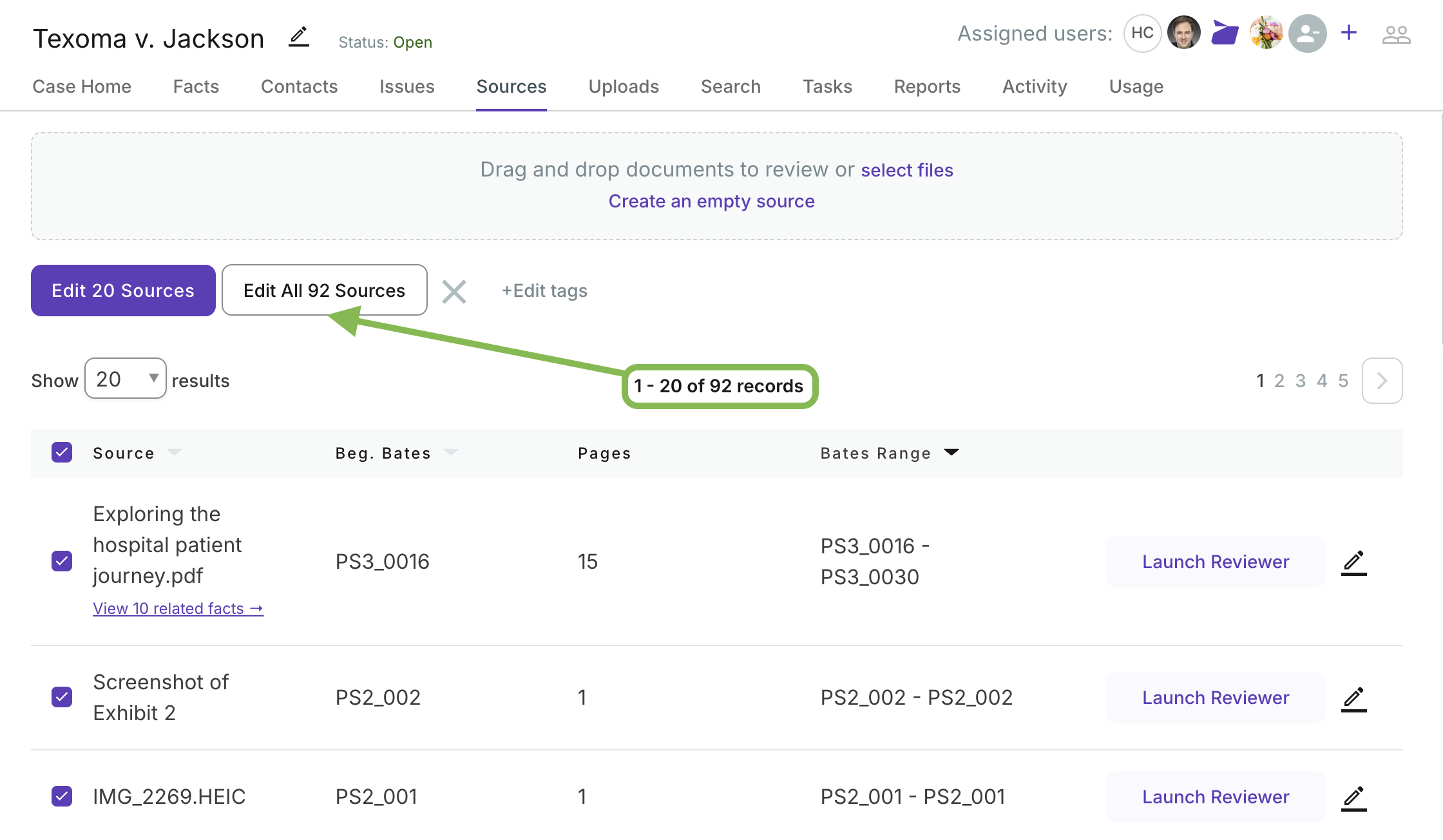Go to next page of results
1443x840 pixels.
pyautogui.click(x=1382, y=381)
